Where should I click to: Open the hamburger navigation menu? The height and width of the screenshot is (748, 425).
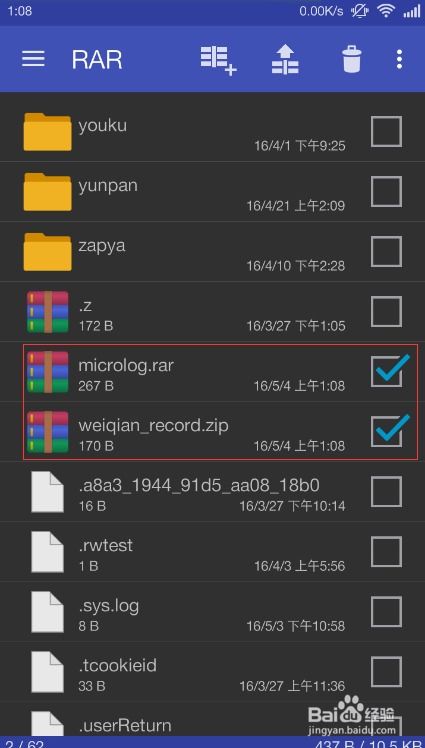click(x=33, y=60)
